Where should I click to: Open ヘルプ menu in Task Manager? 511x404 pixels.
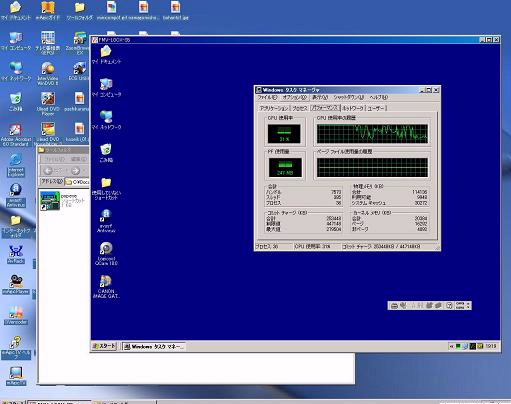[378, 97]
